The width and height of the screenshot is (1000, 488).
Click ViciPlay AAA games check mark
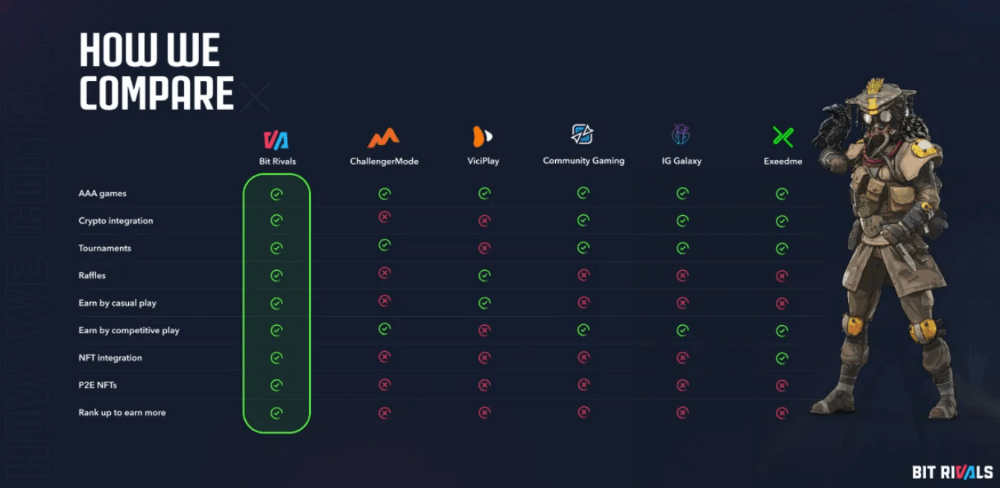484,193
